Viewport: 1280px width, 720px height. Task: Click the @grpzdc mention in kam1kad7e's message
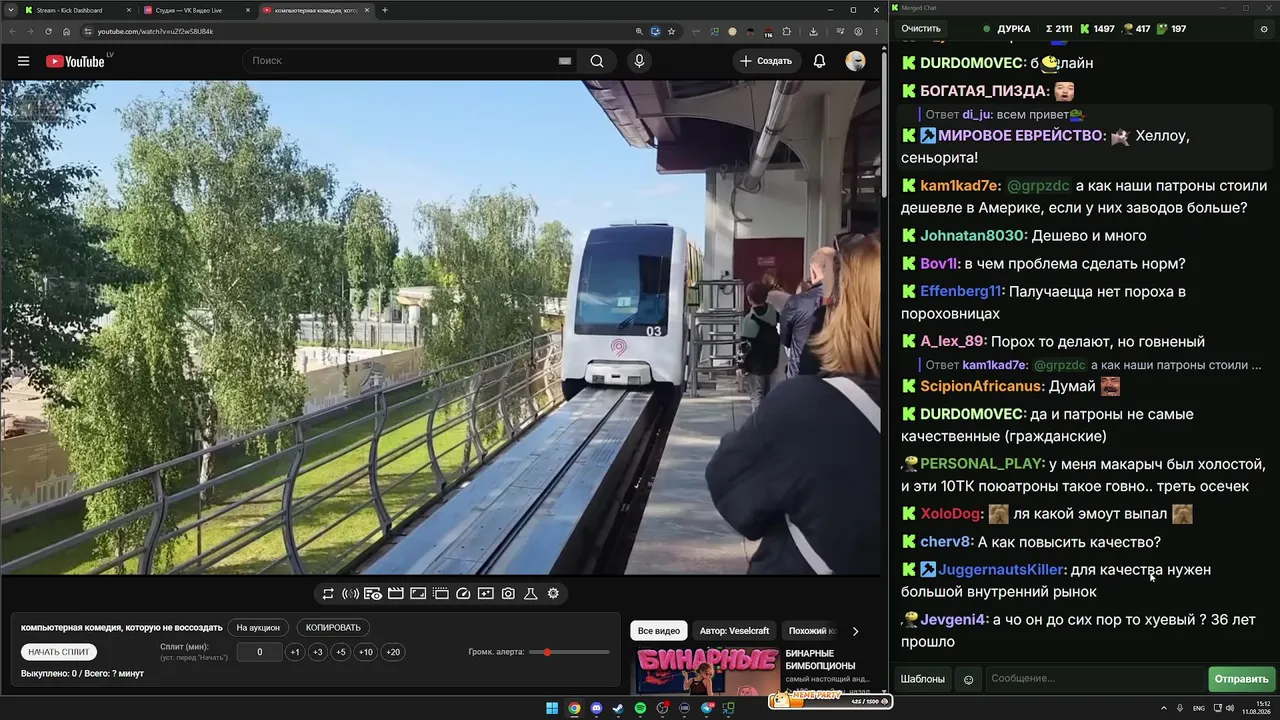point(1038,186)
